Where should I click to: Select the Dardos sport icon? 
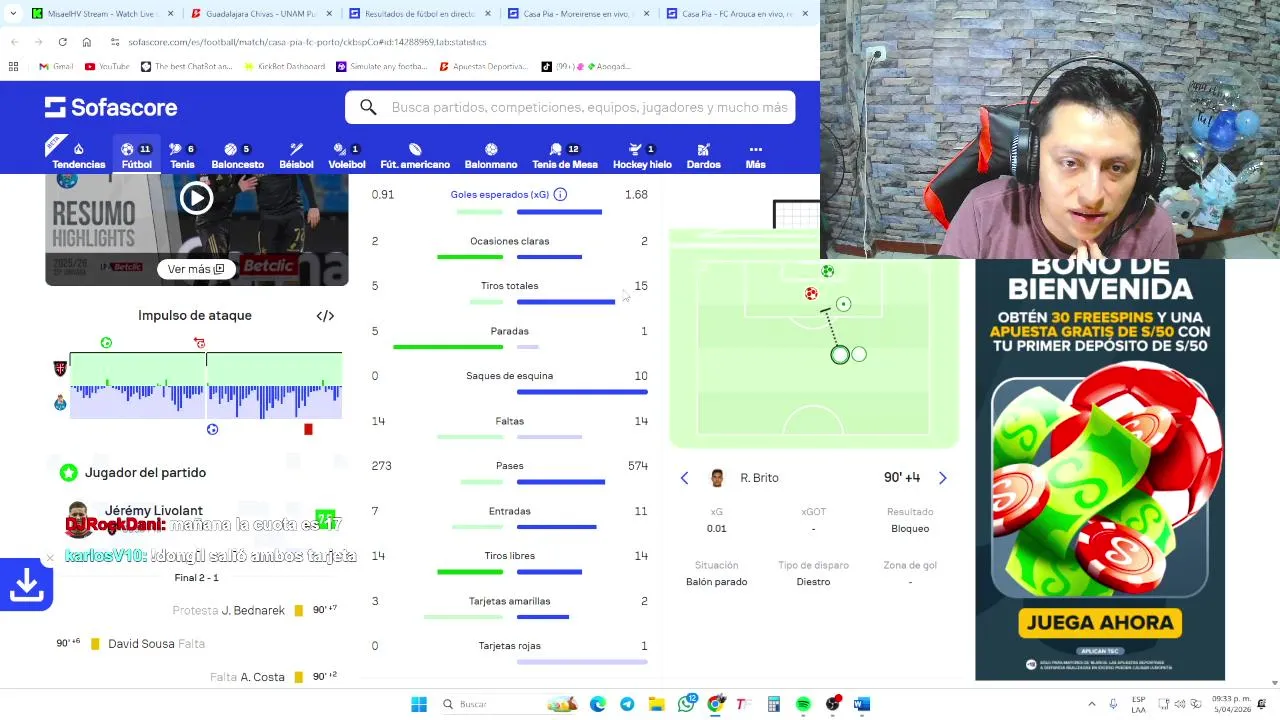703,155
